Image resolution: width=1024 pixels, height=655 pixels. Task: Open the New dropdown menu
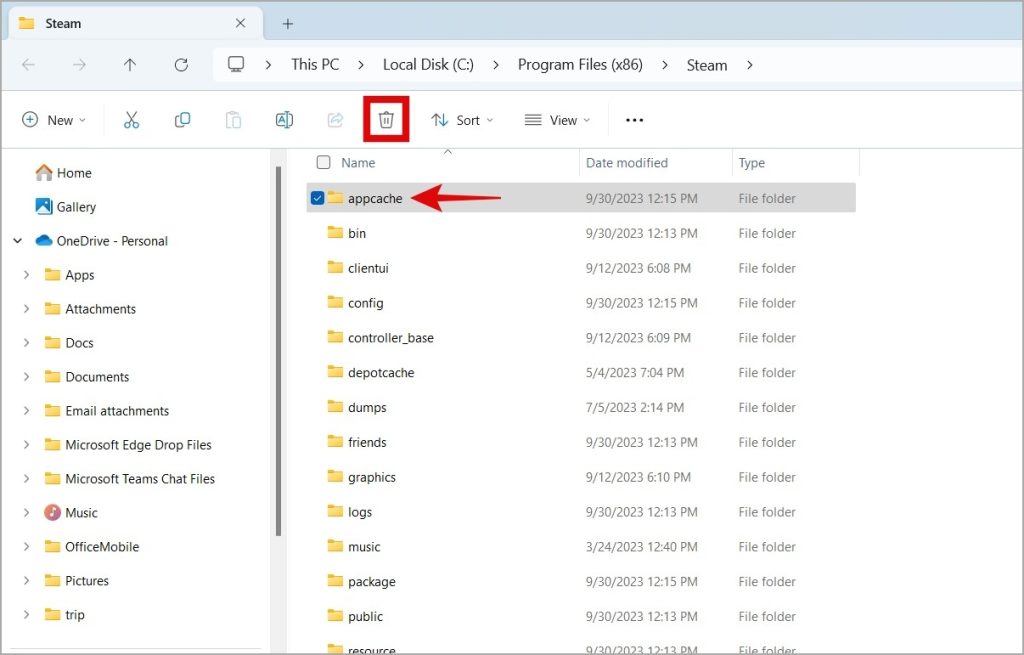coord(54,120)
